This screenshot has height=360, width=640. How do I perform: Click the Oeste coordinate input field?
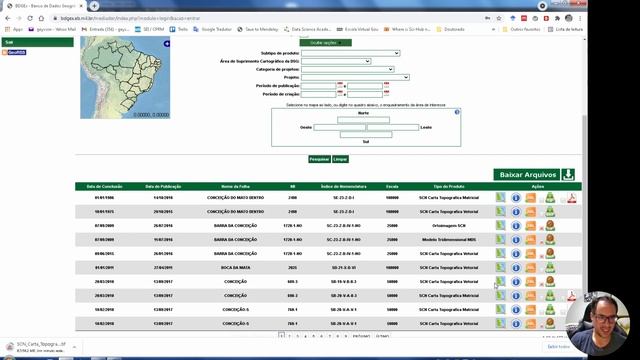click(340, 127)
